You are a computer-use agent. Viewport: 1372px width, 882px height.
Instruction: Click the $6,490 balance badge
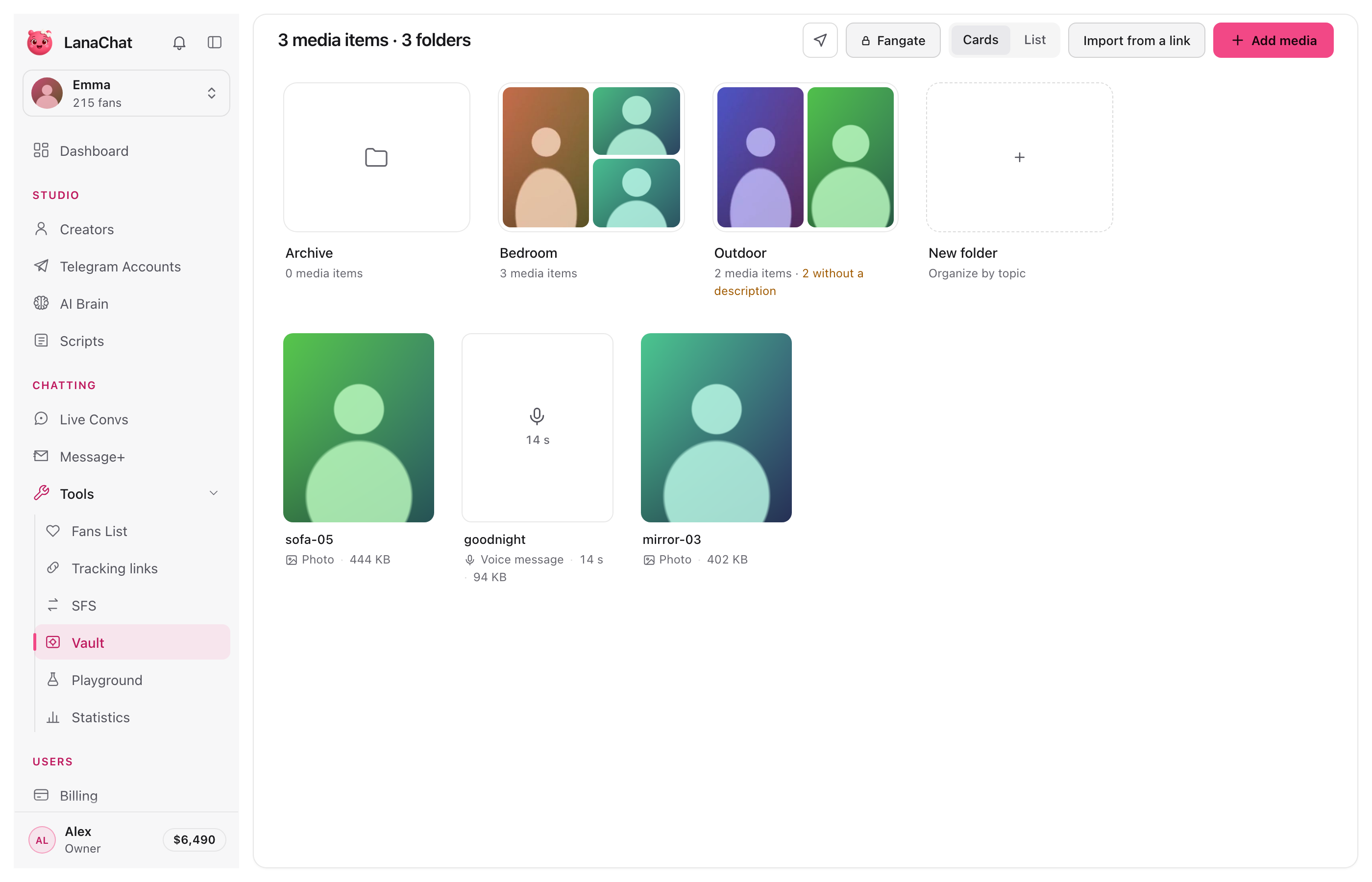click(x=194, y=840)
